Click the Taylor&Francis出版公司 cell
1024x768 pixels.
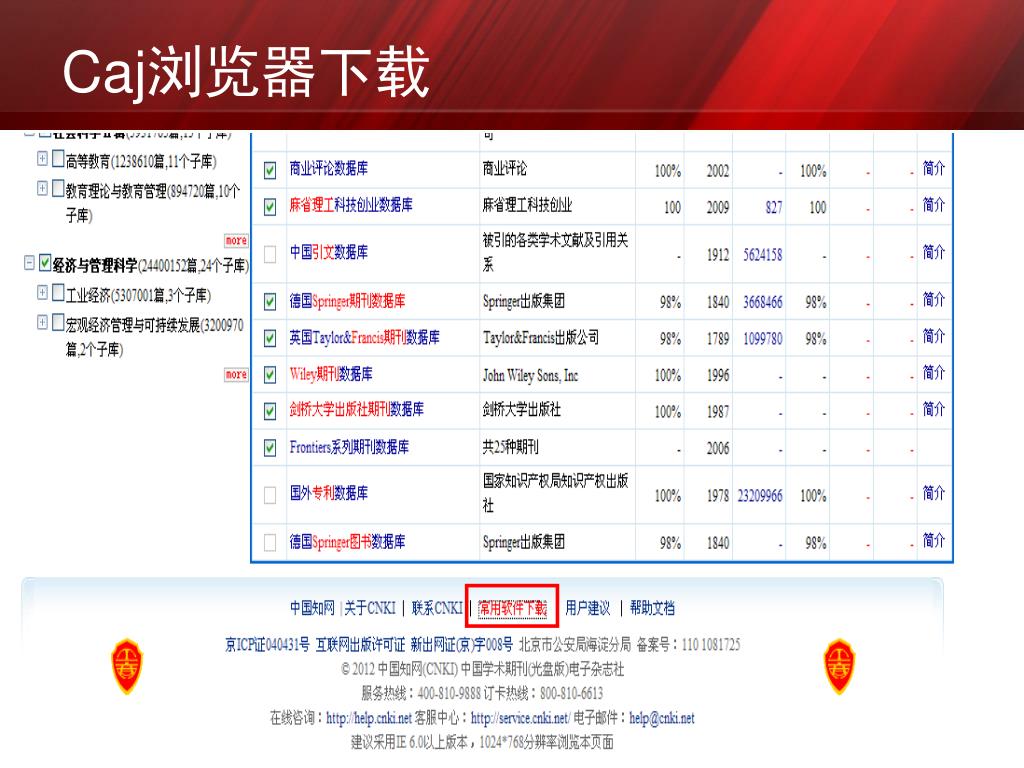point(541,338)
